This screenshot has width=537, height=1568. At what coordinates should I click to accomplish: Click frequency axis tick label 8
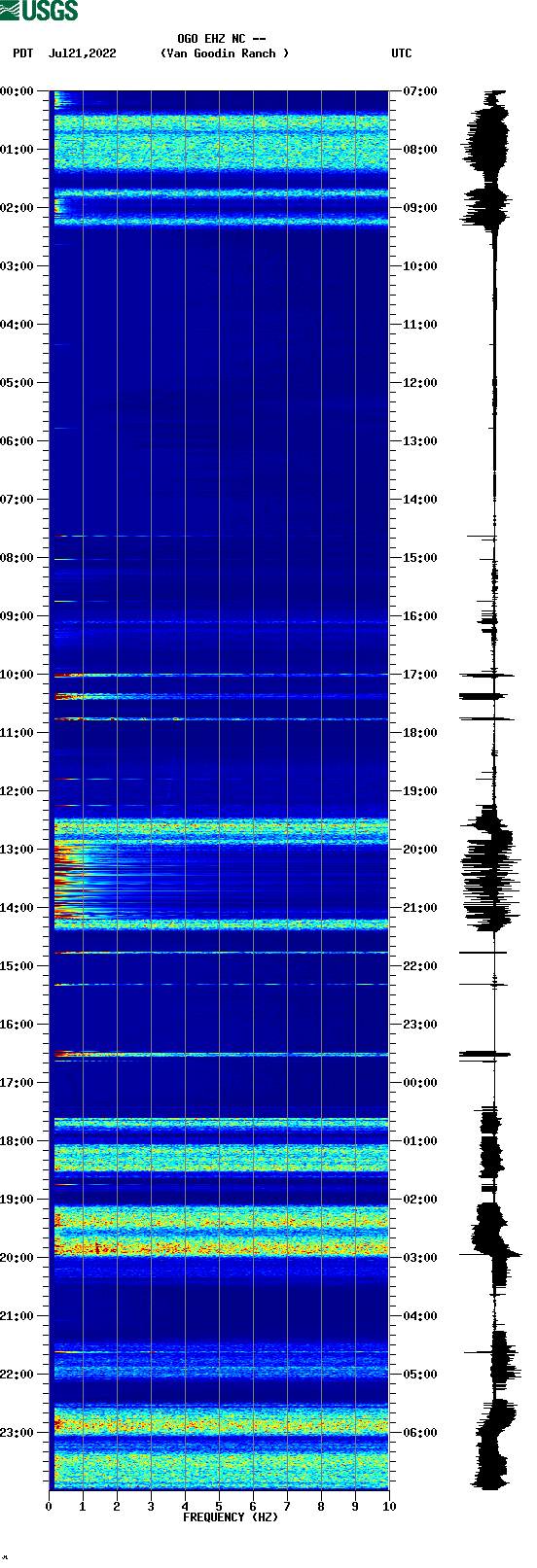tap(321, 1507)
